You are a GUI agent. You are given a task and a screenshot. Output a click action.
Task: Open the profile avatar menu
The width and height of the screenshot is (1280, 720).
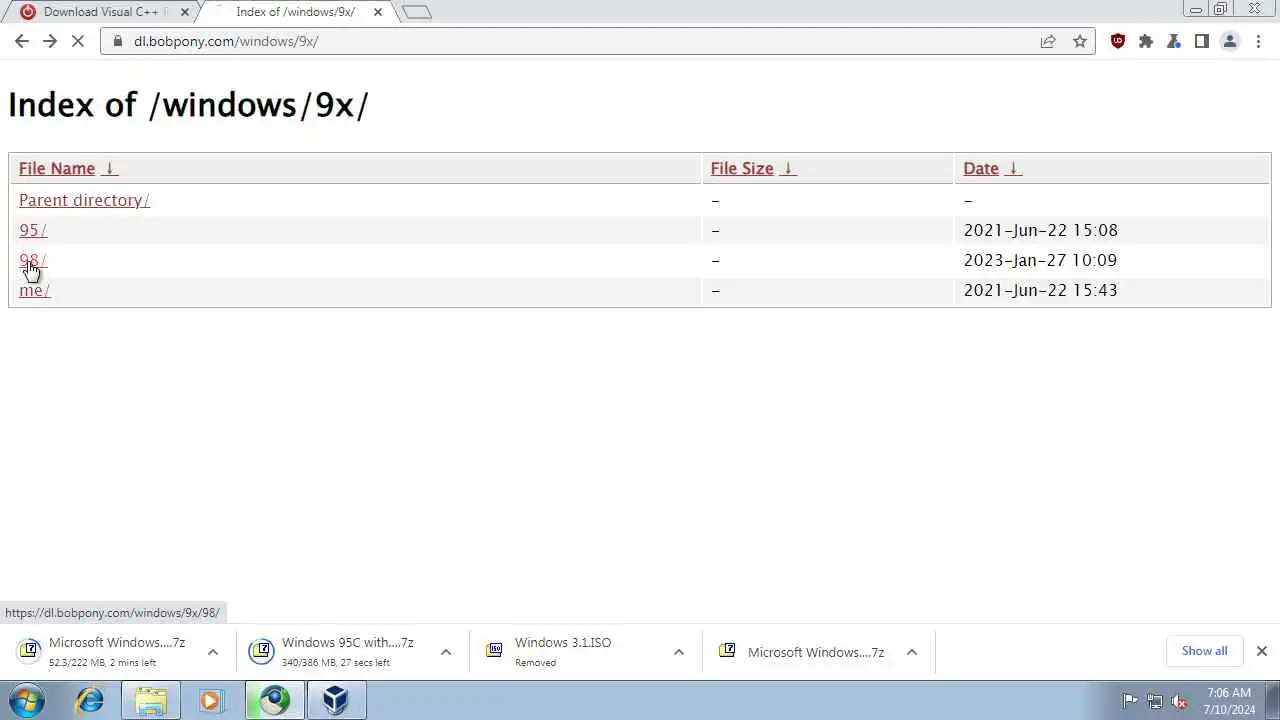[x=1230, y=41]
